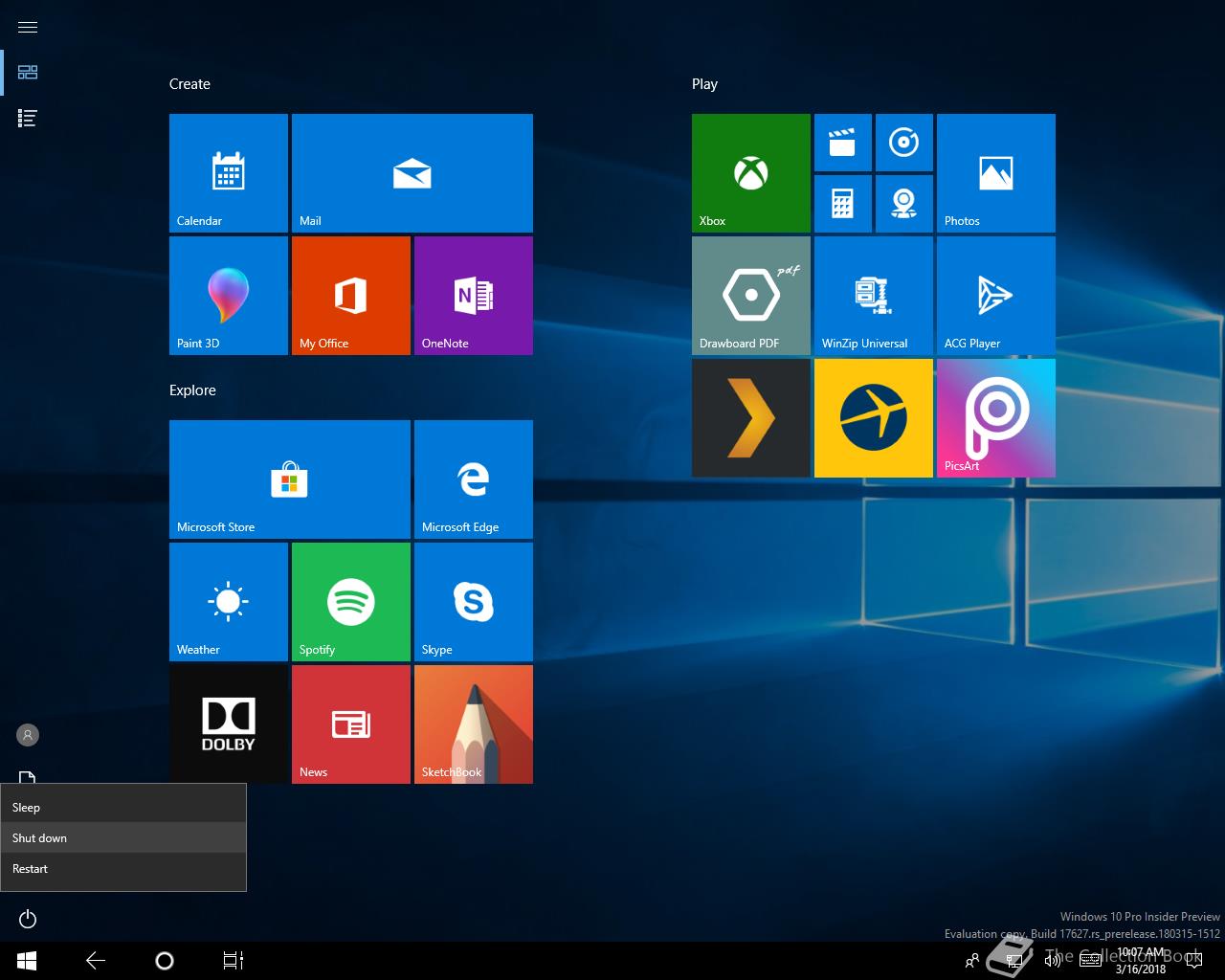The image size is (1225, 980).
Task: Open the volume speaker icon
Action: point(1052,961)
